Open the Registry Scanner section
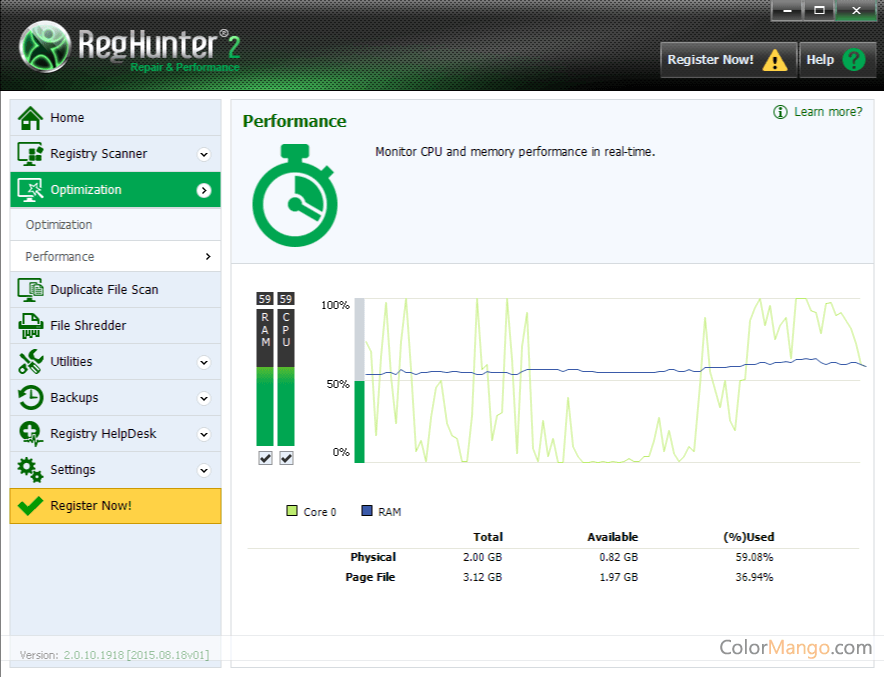Screen dimensions: 884x677 [116, 154]
